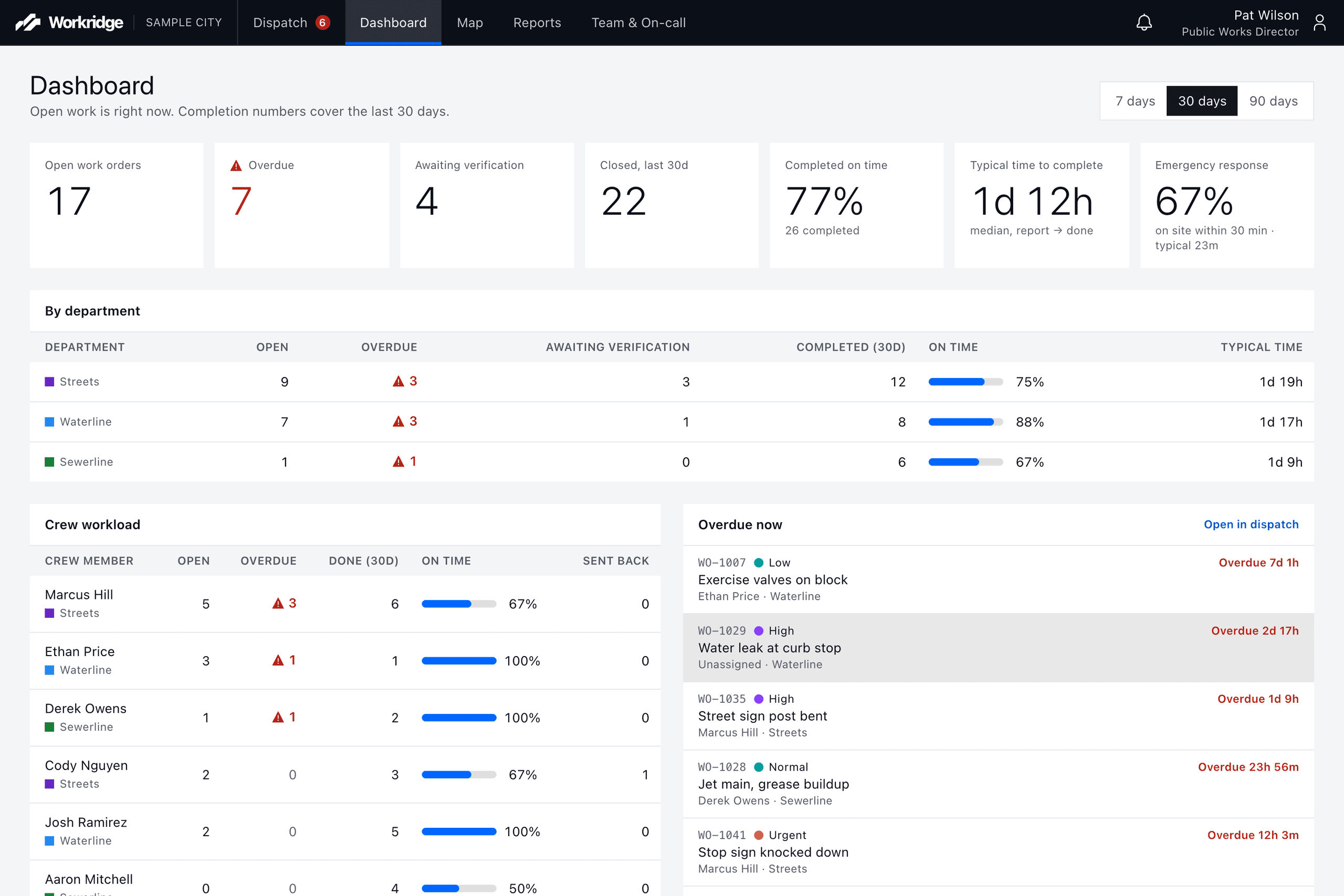
Task: Click the overdue warning icon in Waterline row
Action: [398, 421]
